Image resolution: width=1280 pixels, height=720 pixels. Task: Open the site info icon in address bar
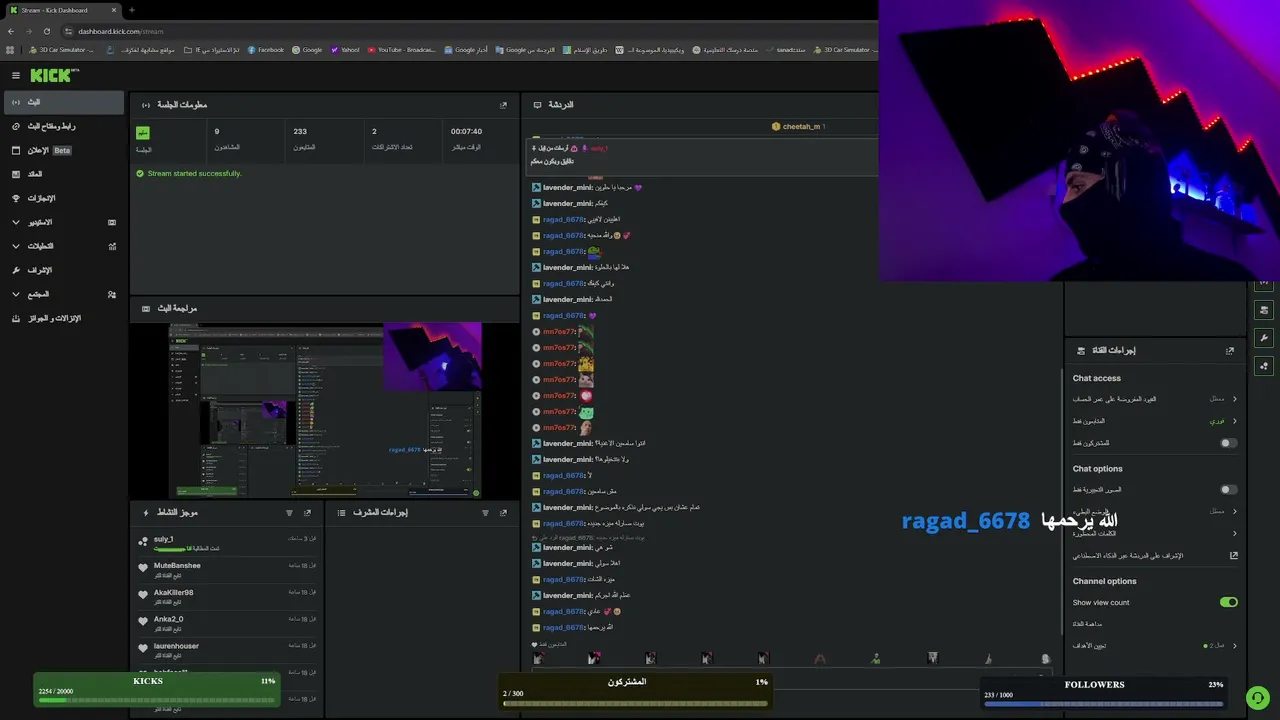[x=66, y=31]
